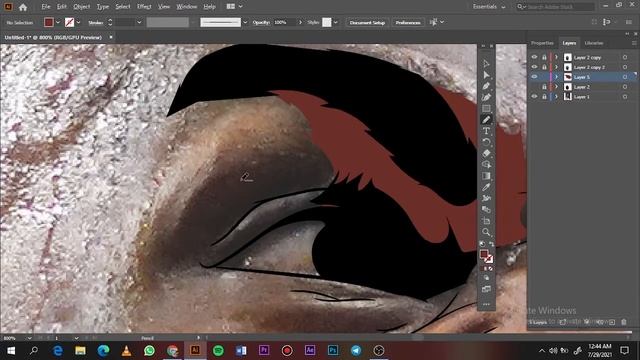Select the Eraser tool
The height and width of the screenshot is (360, 640).
coord(486,153)
